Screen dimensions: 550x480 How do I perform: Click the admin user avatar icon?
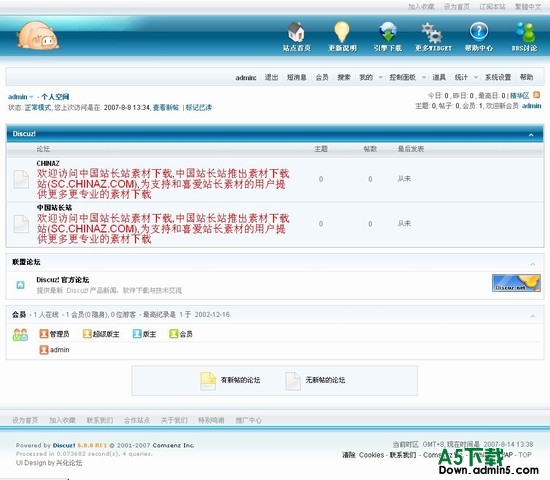[44, 350]
